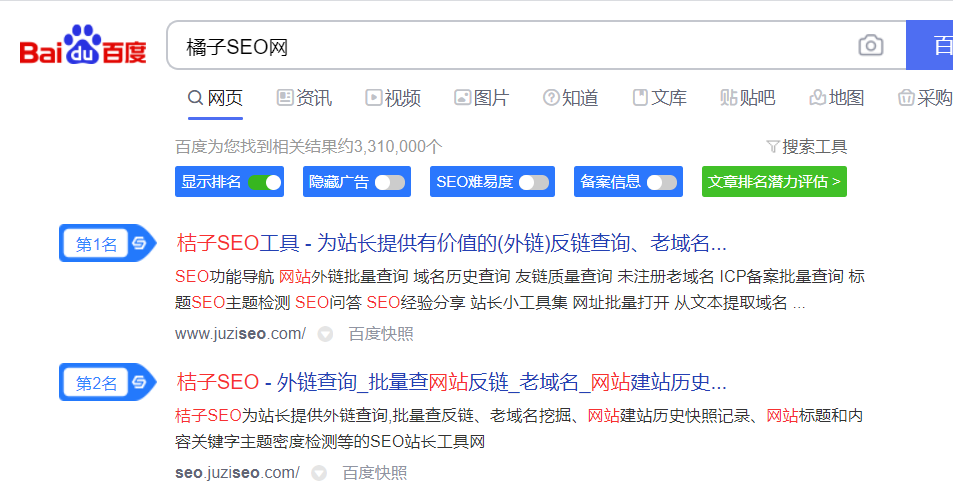This screenshot has height=485, width=953.
Task: Open 桔子SEO工具 result title link
Action: 452,243
